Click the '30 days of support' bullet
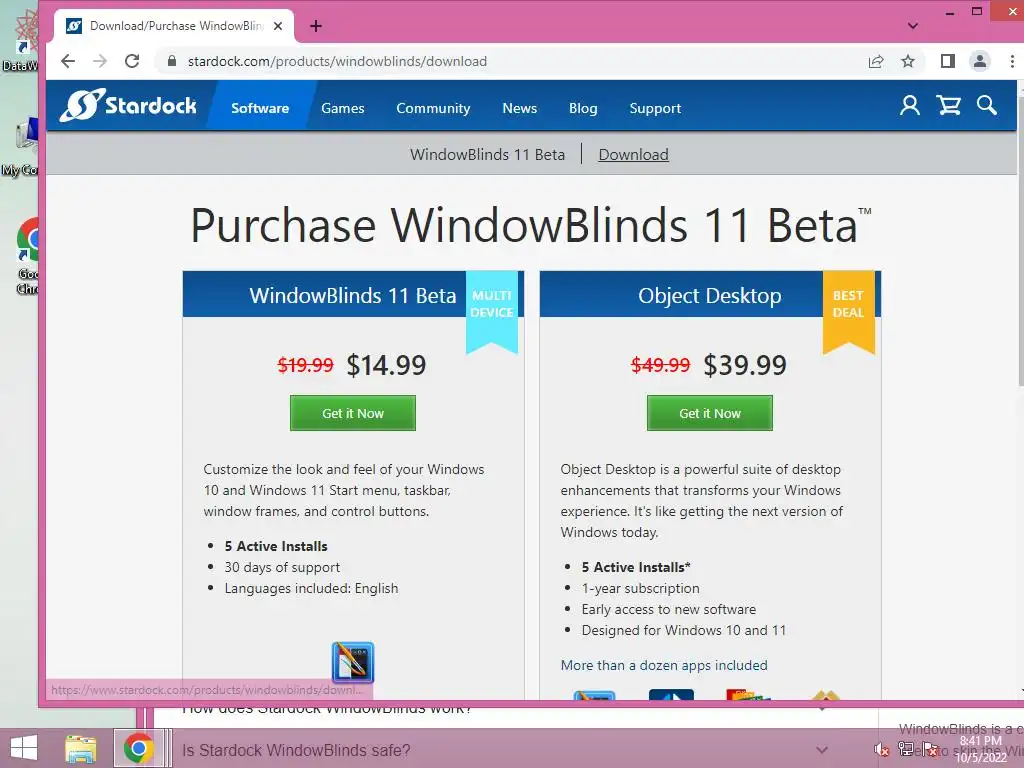 (282, 567)
